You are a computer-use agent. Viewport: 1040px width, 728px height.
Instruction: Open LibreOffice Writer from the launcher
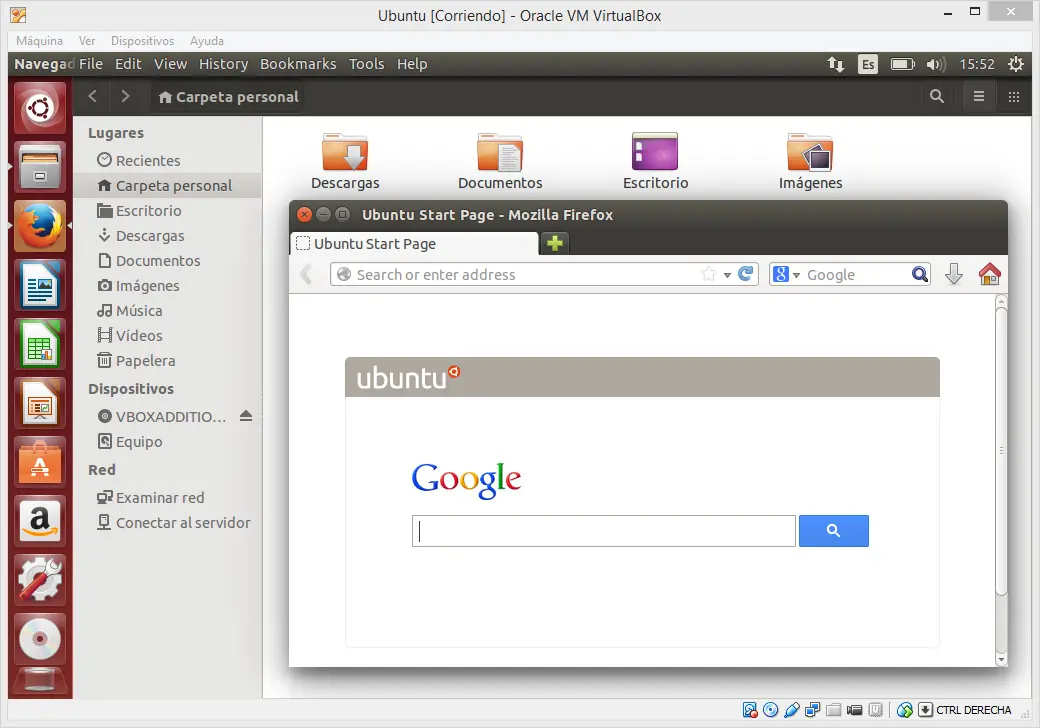pos(40,286)
